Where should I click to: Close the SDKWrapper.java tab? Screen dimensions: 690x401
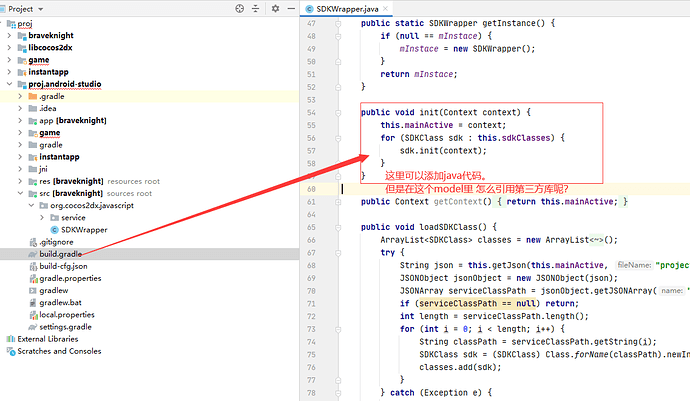(x=385, y=8)
